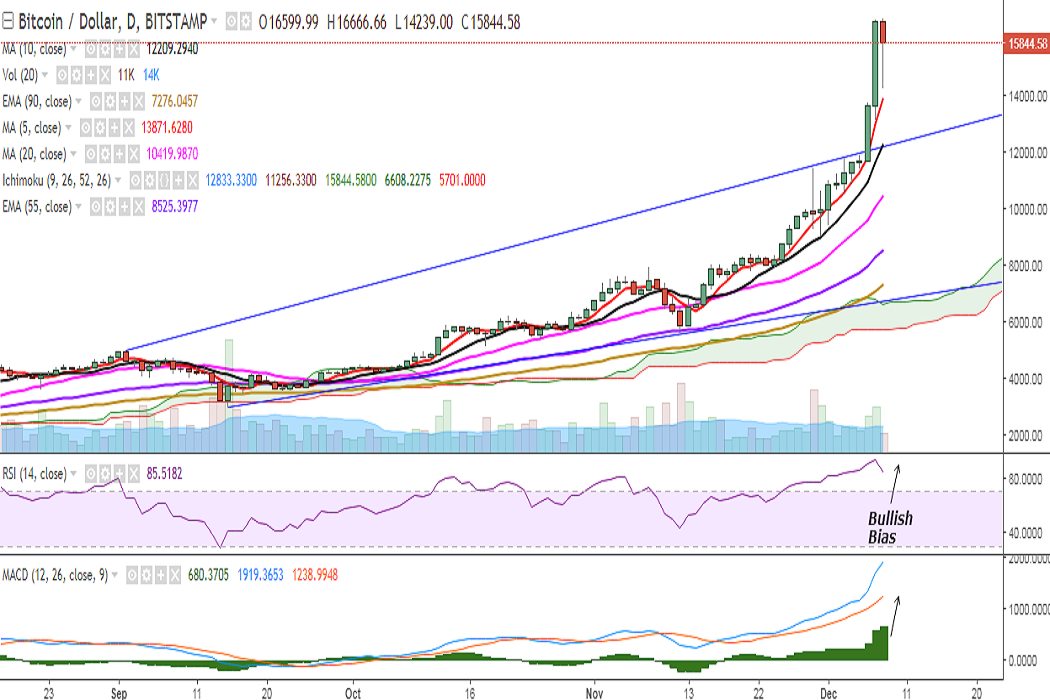Viewport: 1050px width, 700px height.
Task: Click plus icon on MACD indicator
Action: coord(161,575)
